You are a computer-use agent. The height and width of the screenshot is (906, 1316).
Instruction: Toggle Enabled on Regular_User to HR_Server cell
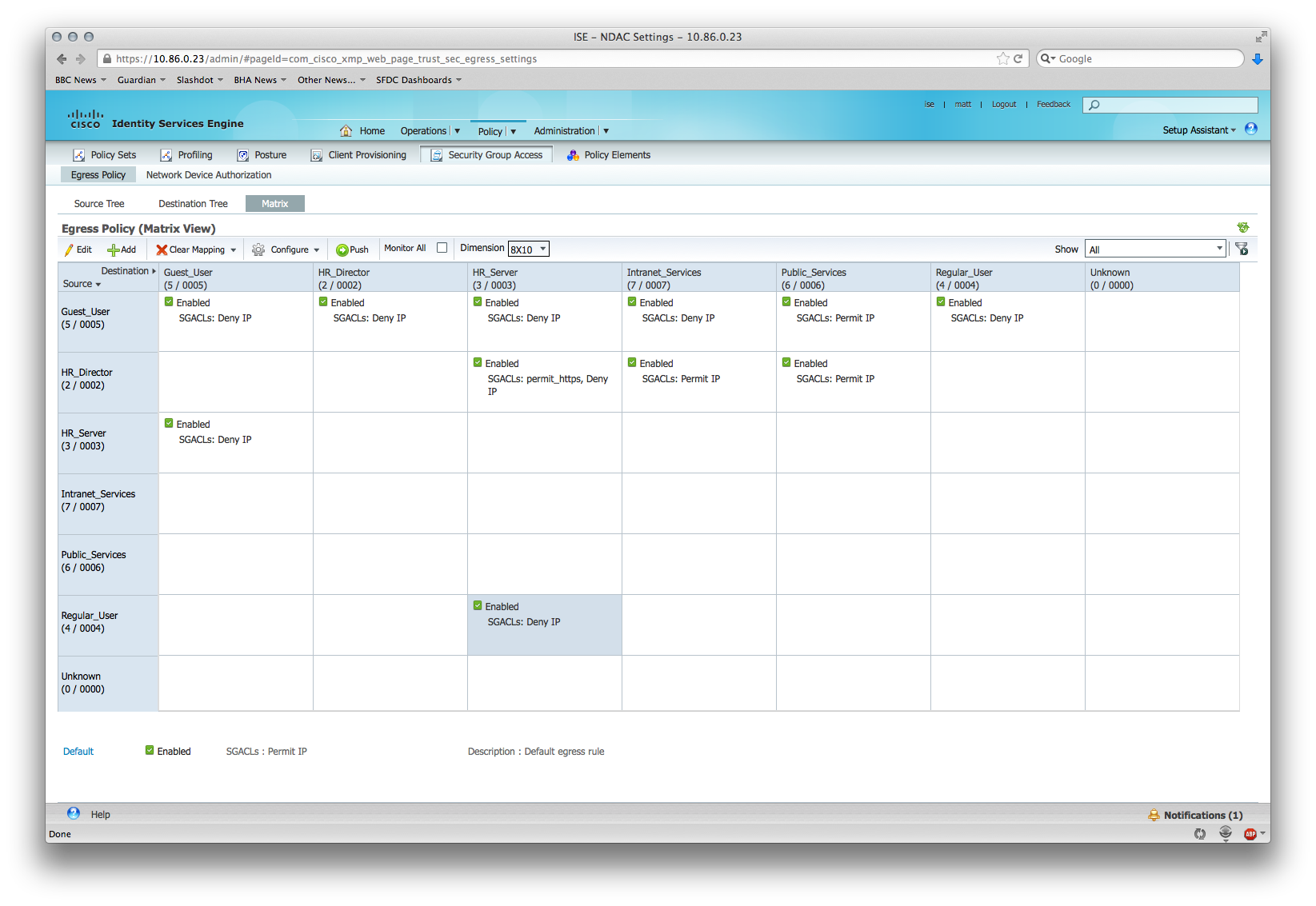pyautogui.click(x=478, y=605)
